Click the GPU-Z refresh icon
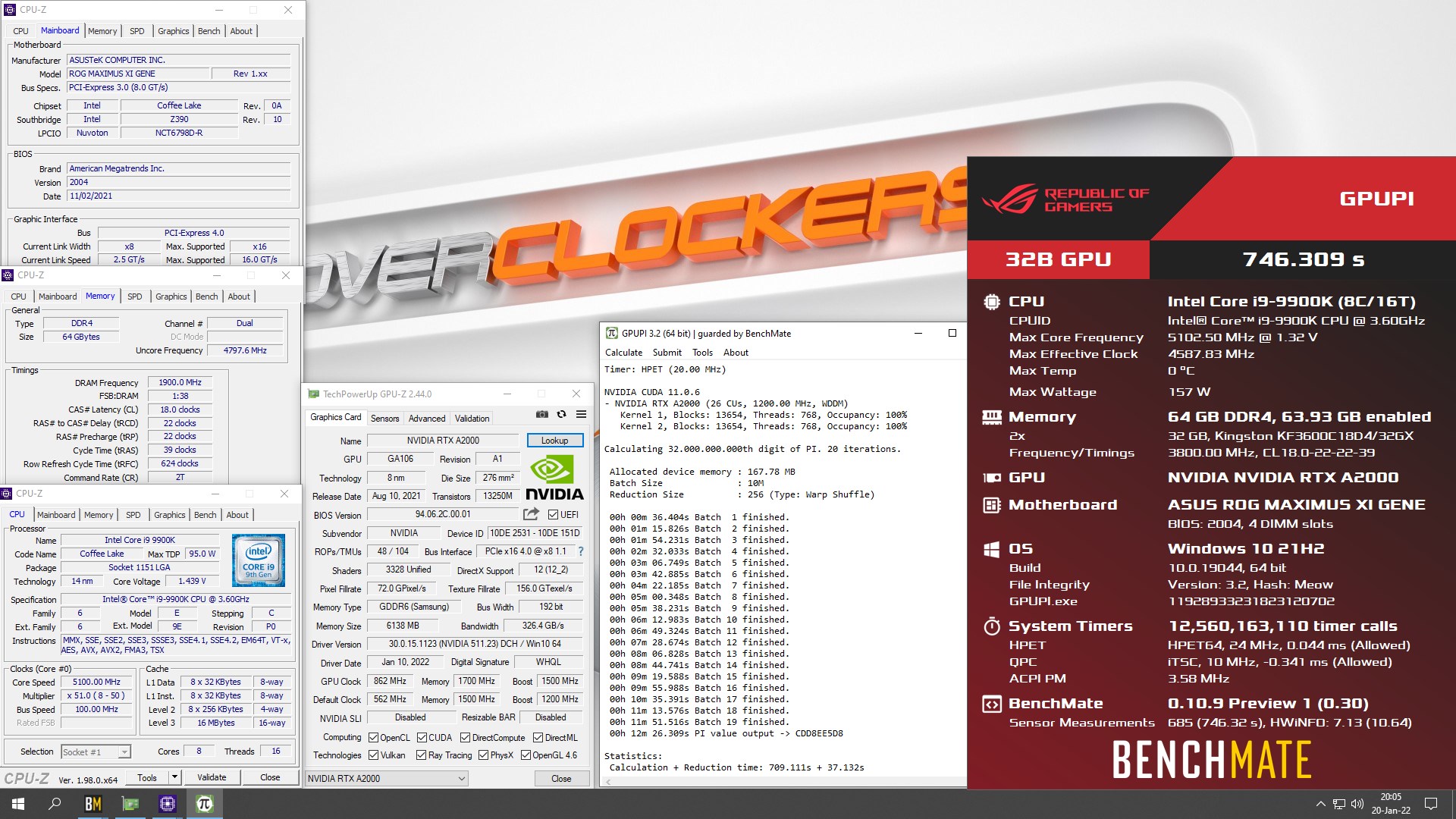Image resolution: width=1456 pixels, height=819 pixels. tap(561, 415)
